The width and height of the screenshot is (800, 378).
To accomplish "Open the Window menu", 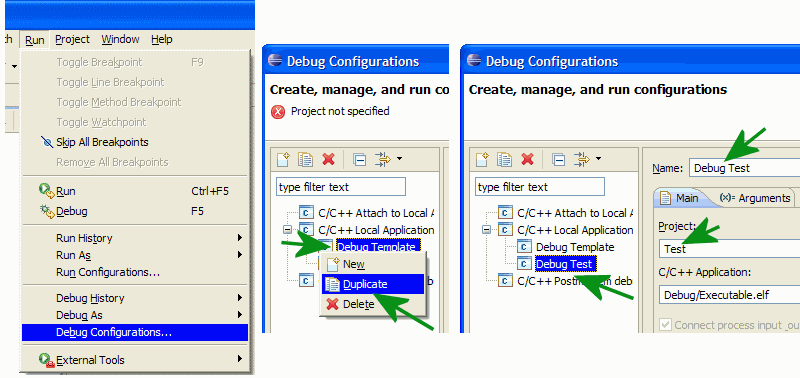I will (120, 39).
